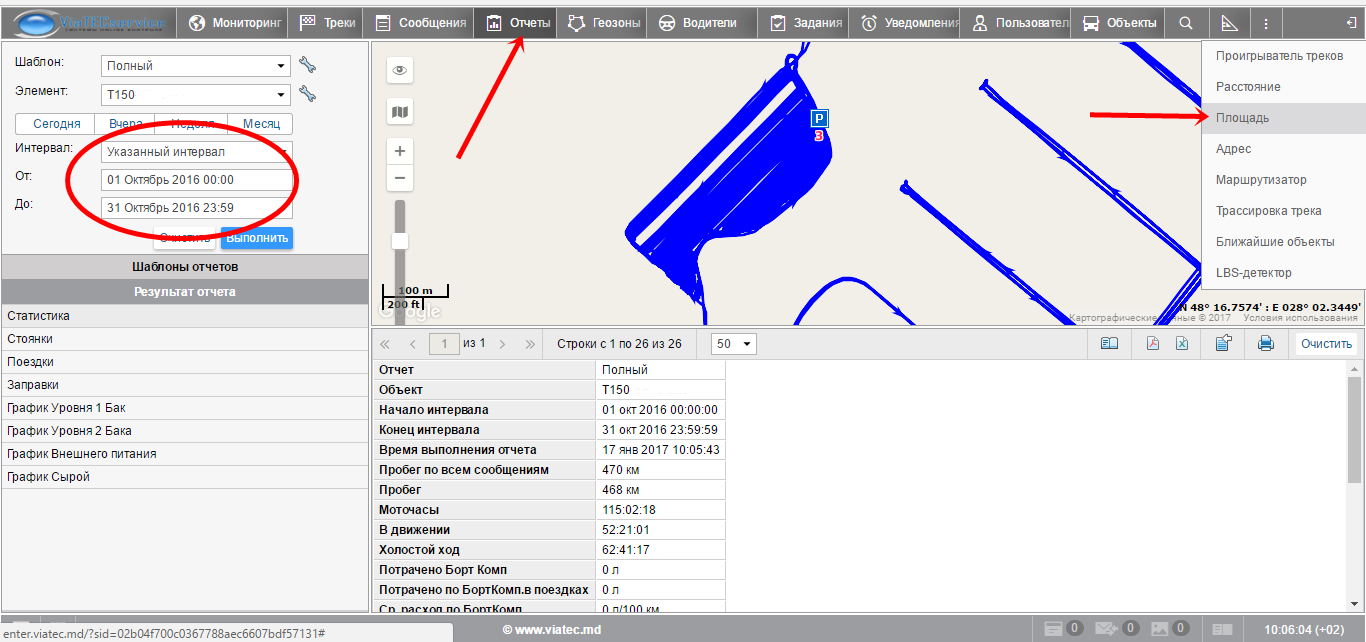
Task: Click the blue Выполнить button
Action: (x=257, y=238)
